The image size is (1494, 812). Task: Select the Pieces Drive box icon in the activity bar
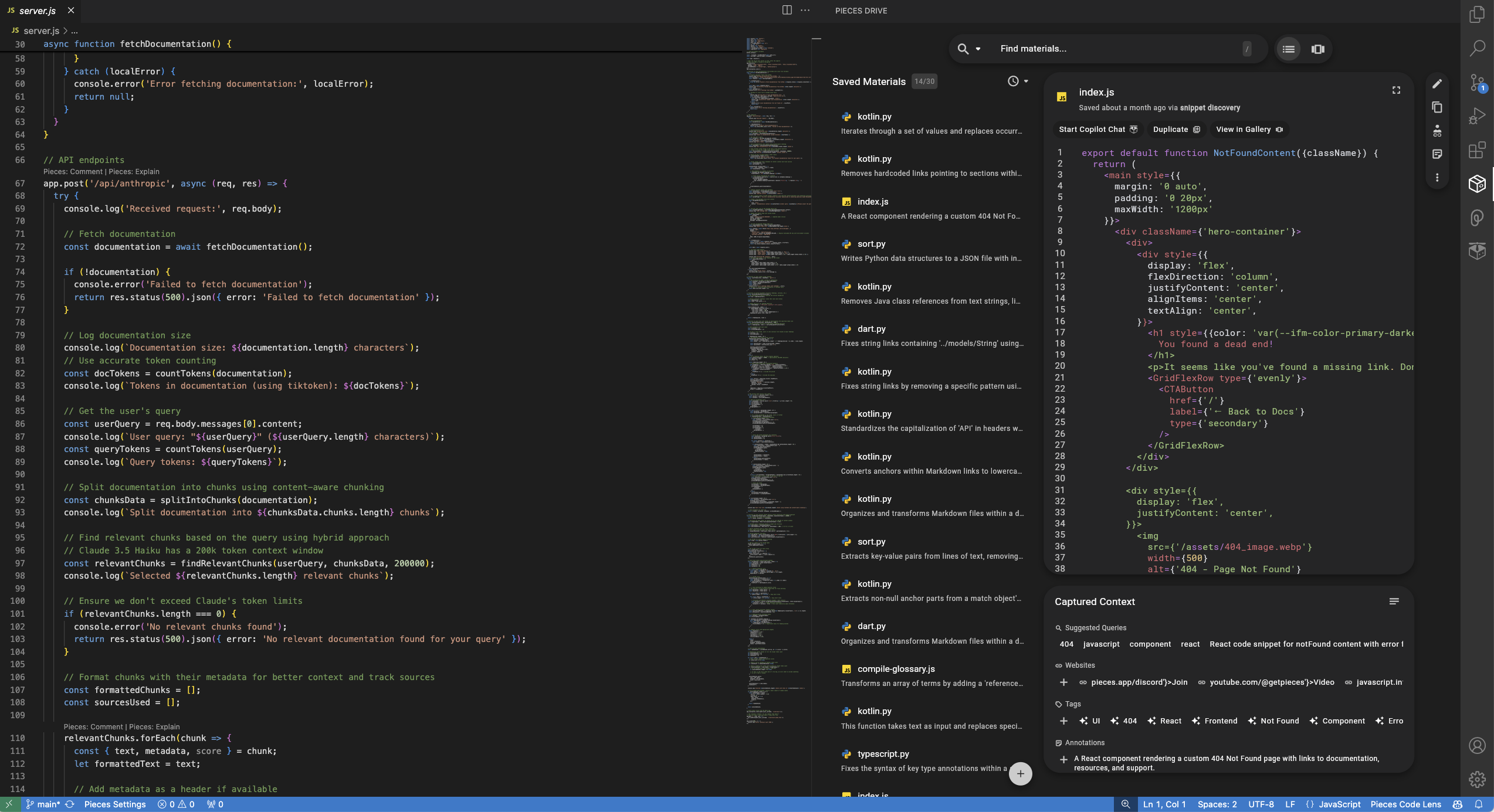1477,184
